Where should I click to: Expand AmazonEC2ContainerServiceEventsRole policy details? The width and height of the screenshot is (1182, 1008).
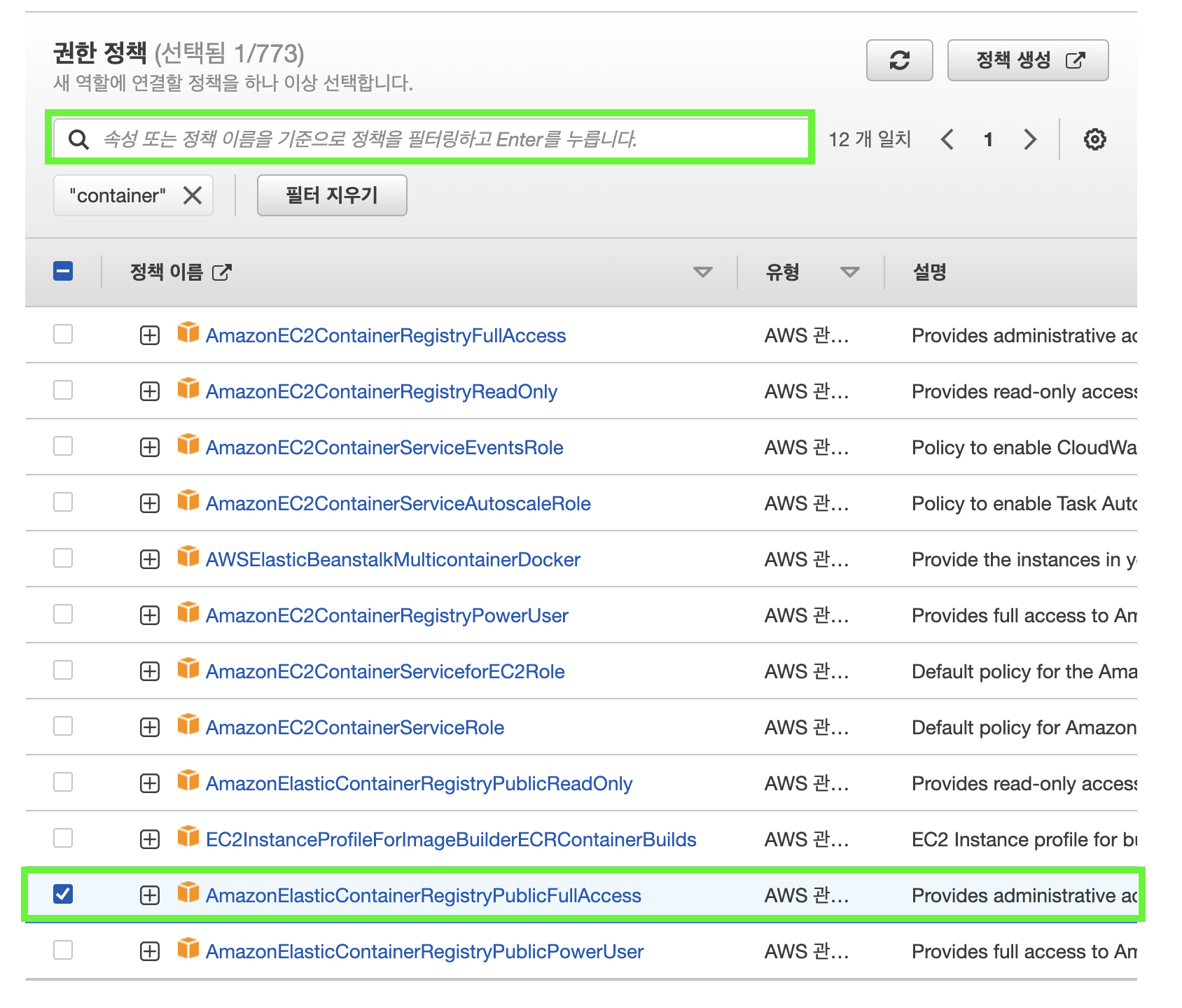tap(150, 447)
